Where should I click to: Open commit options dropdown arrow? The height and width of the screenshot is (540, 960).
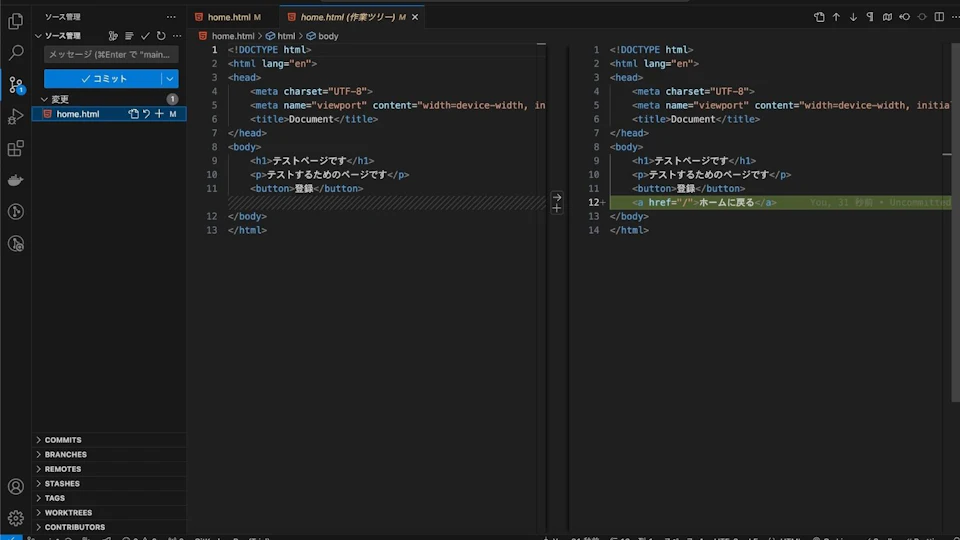pos(170,78)
